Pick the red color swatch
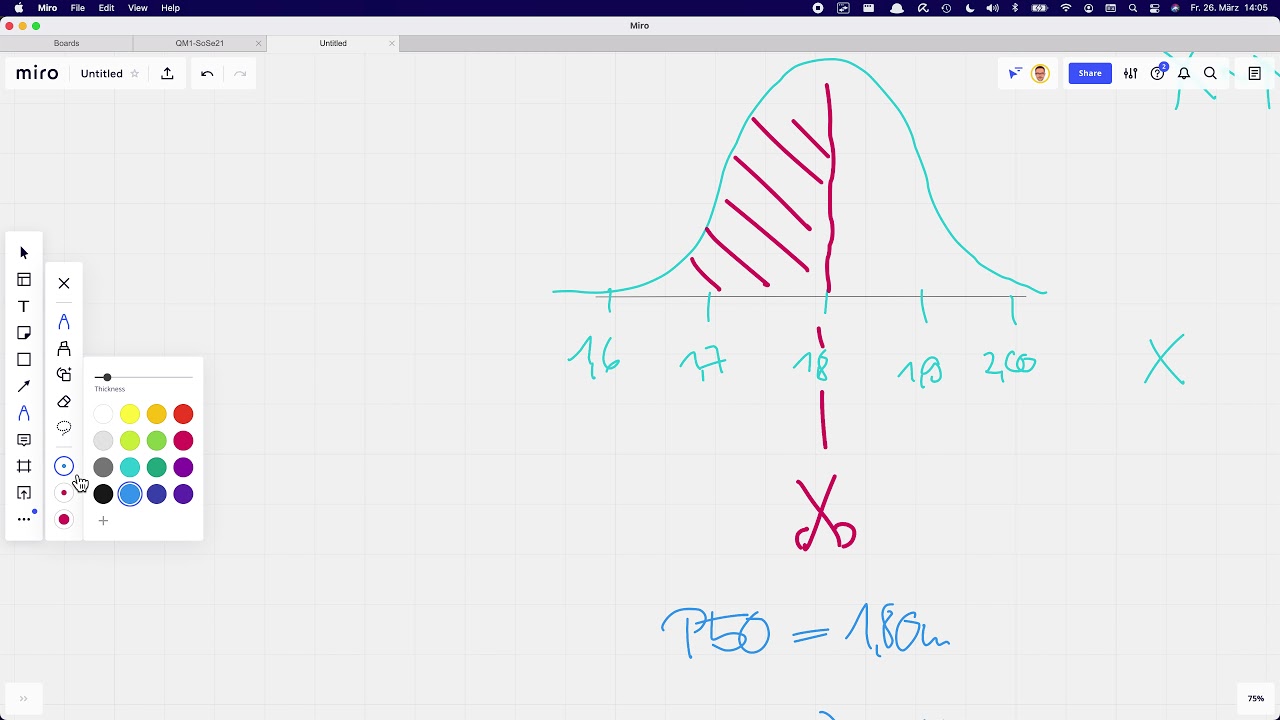This screenshot has width=1280, height=720. (x=183, y=414)
